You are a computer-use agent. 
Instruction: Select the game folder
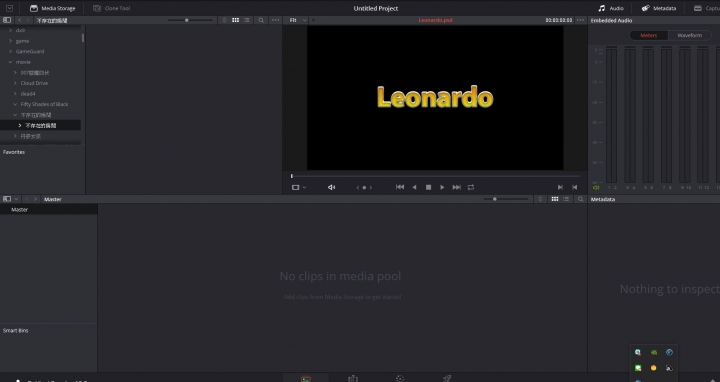22,41
